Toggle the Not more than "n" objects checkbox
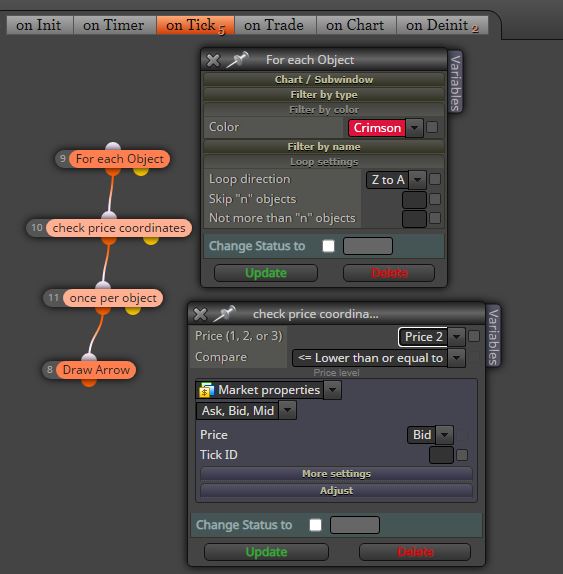This screenshot has height=574, width=563. click(435, 218)
